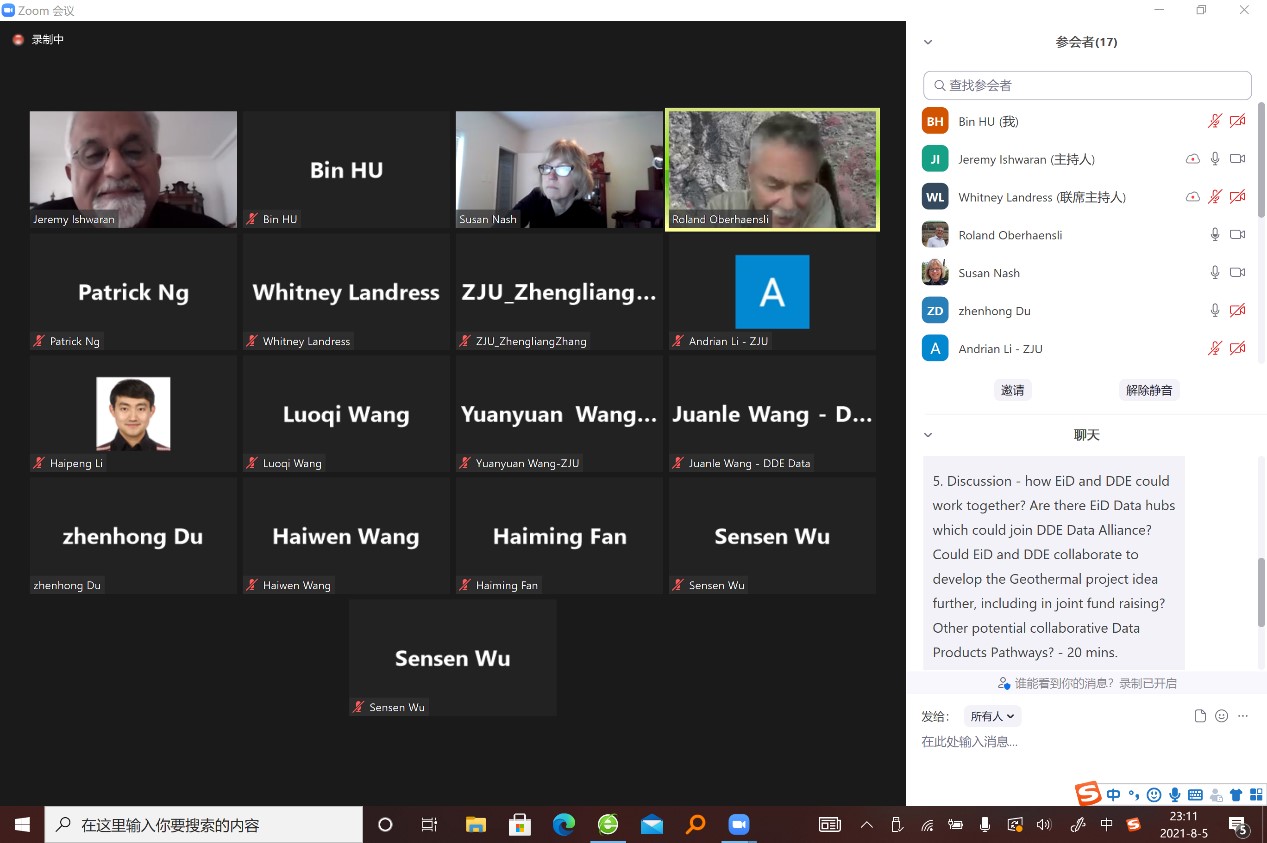Click the file attachment icon in chat

point(1200,716)
